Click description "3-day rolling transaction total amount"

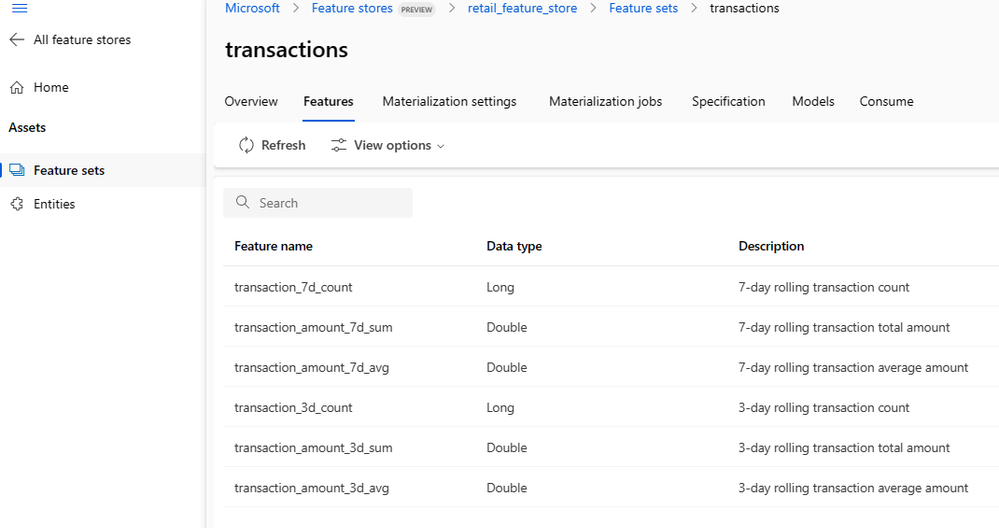(x=844, y=448)
